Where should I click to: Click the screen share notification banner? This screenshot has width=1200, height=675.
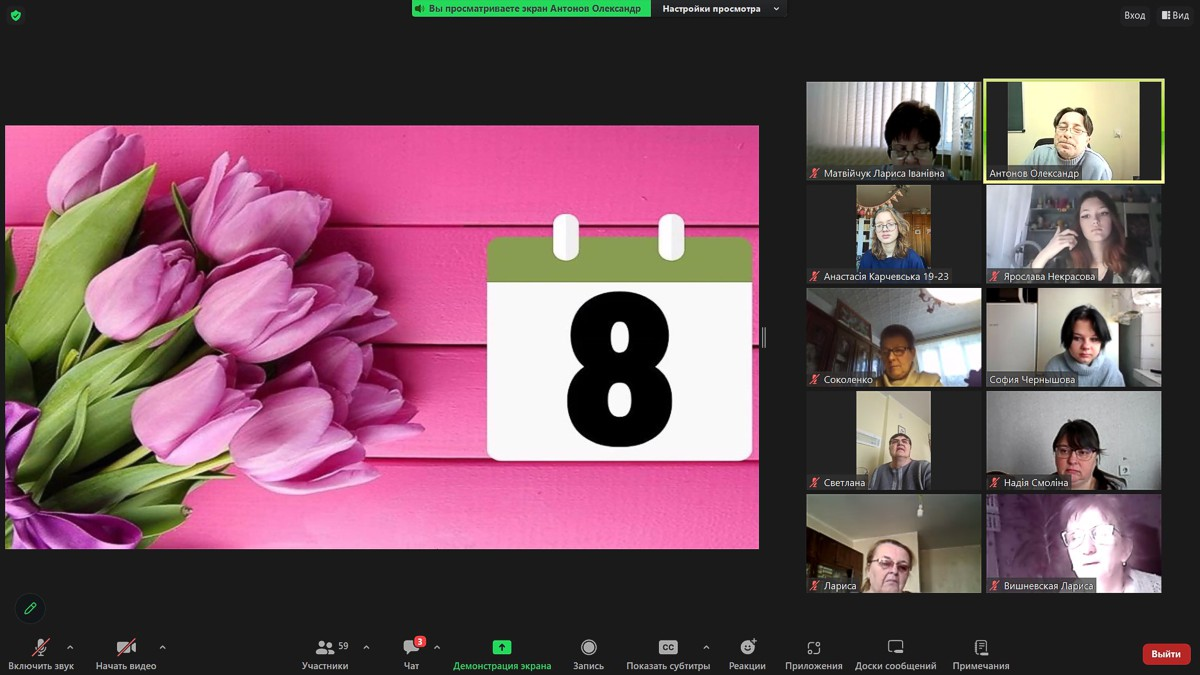pyautogui.click(x=531, y=9)
